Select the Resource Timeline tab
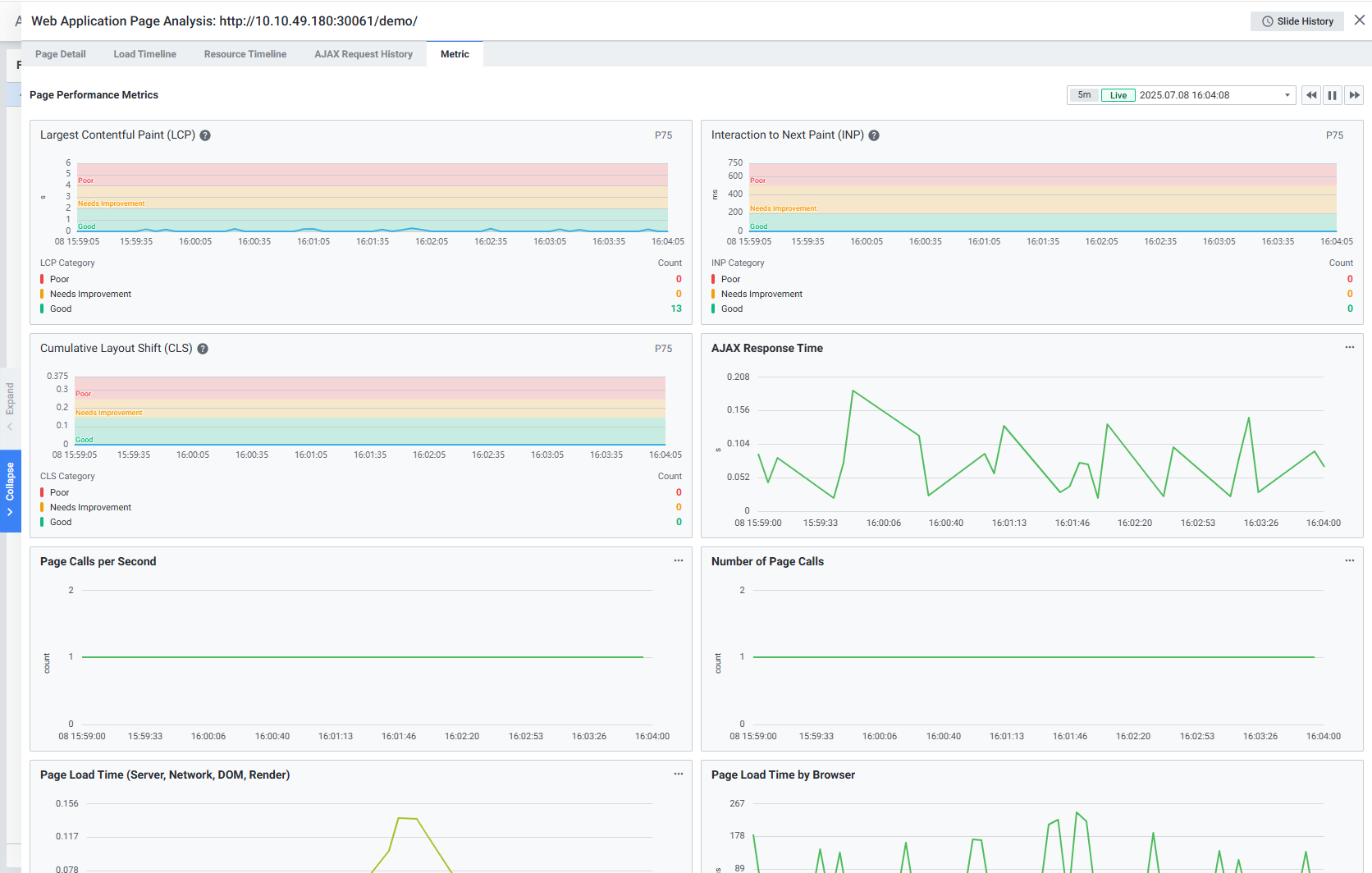1372x873 pixels. [245, 54]
